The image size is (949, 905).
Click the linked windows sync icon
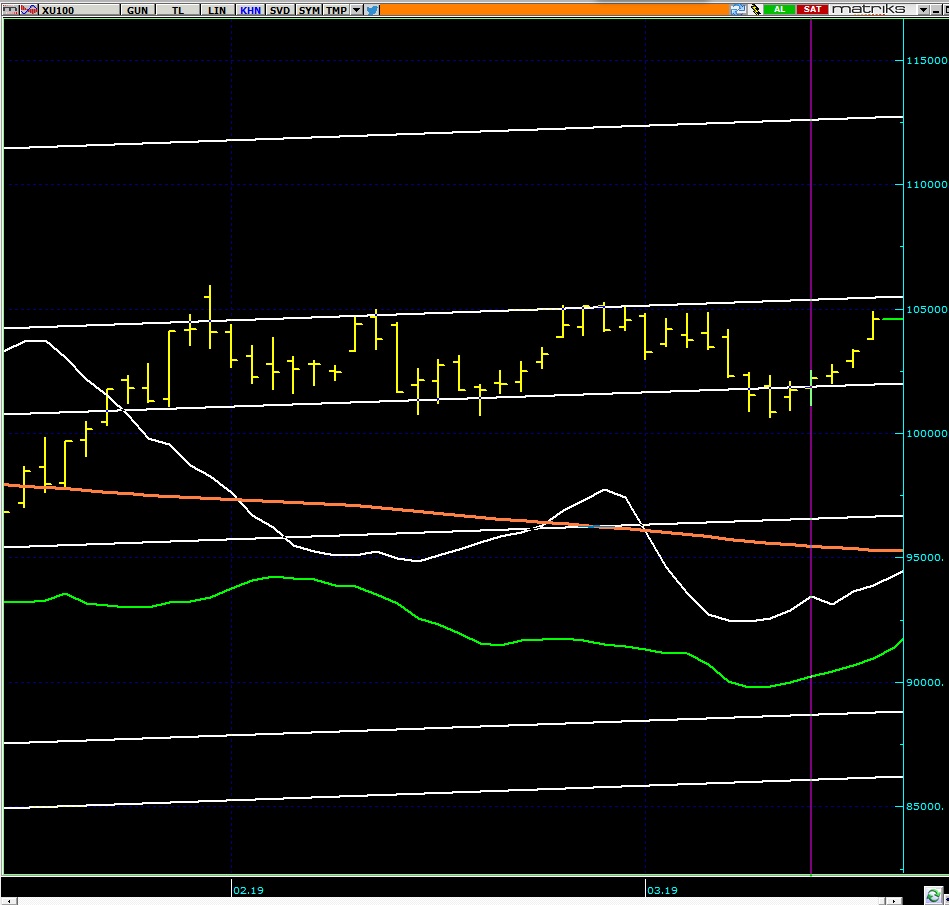click(738, 10)
